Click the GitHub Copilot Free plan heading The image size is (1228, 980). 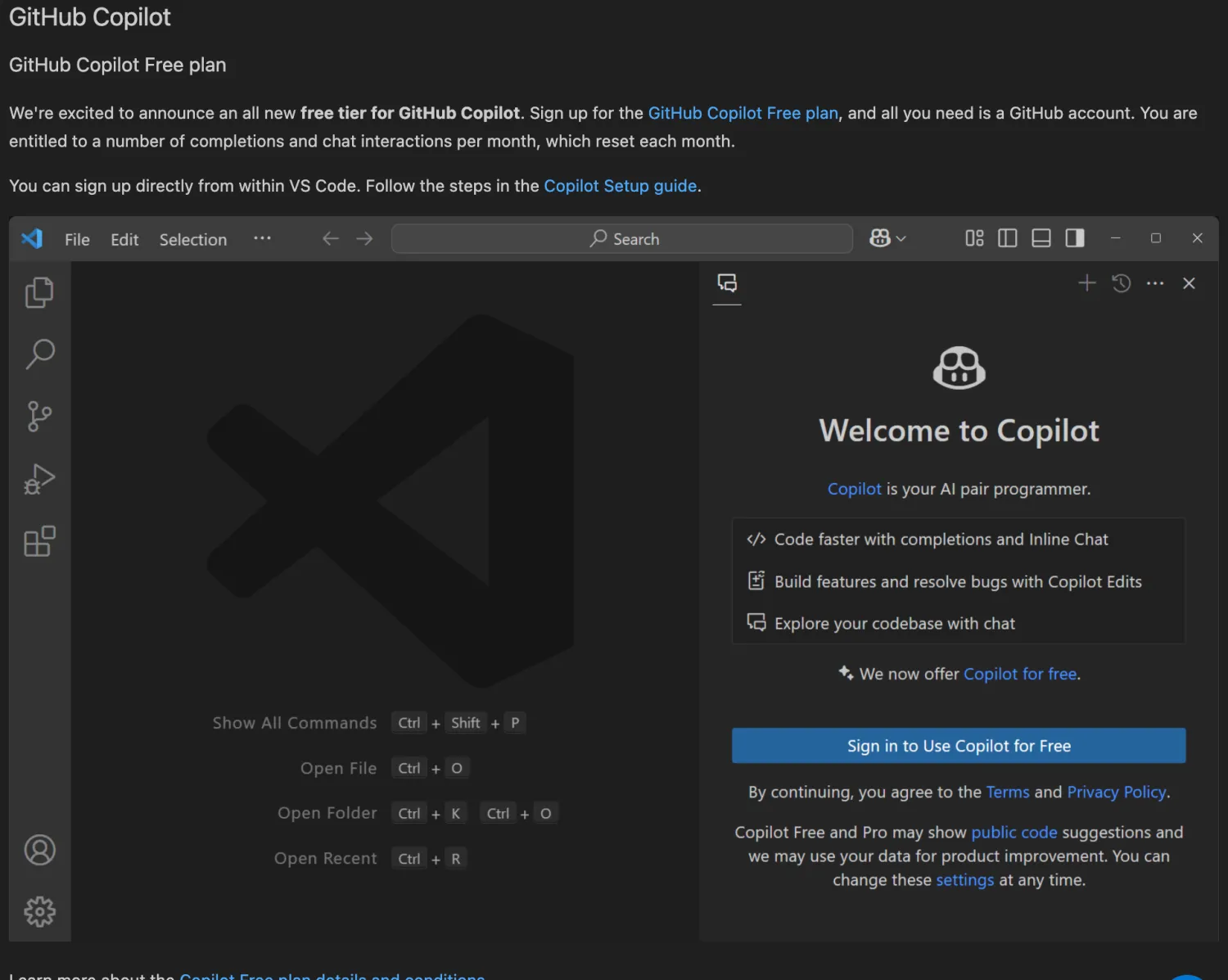click(x=117, y=65)
